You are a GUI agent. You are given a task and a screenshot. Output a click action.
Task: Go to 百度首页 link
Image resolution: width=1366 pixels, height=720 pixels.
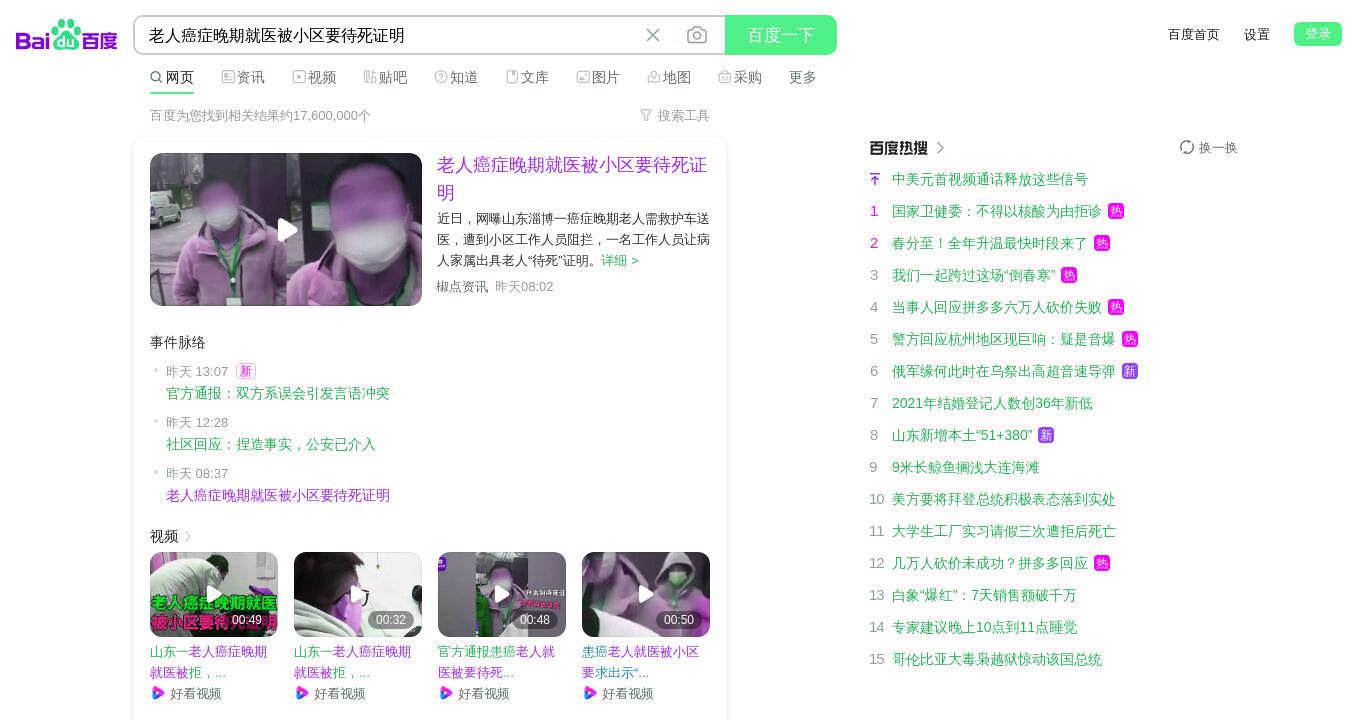coord(1194,34)
